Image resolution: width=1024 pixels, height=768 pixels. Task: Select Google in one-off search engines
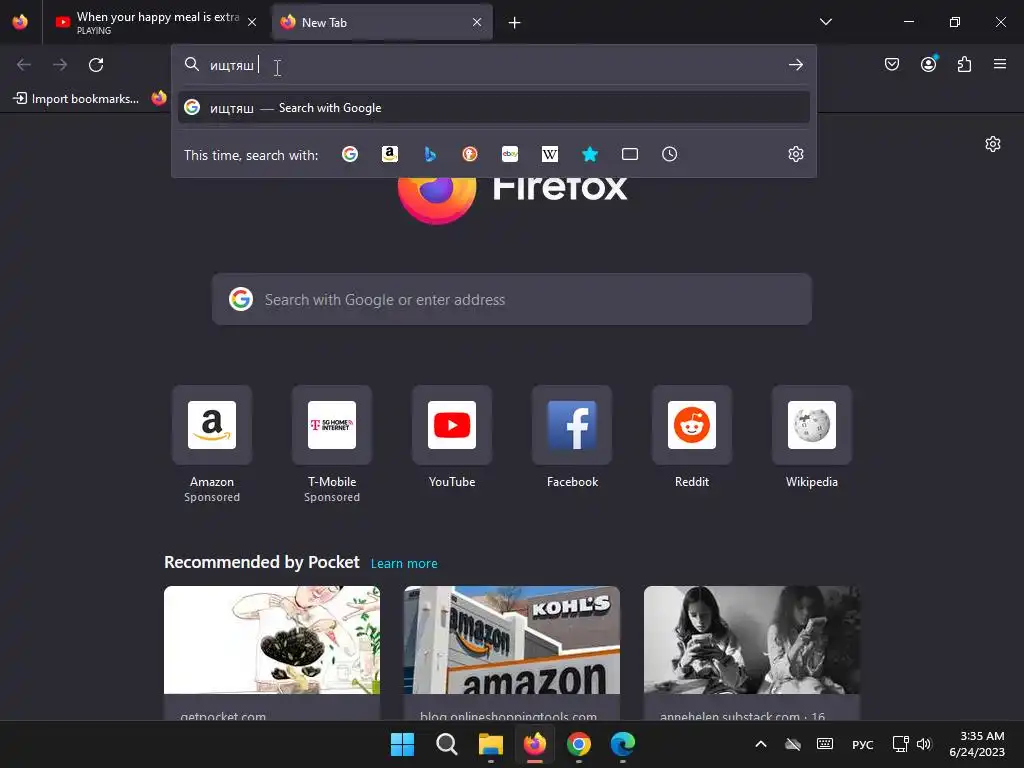tap(350, 154)
